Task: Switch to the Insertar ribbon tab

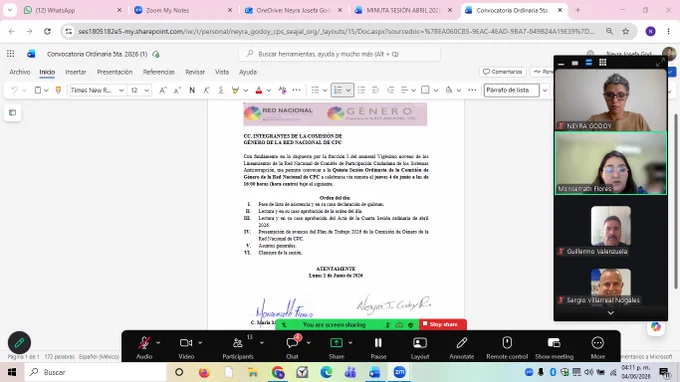Action: pos(75,72)
